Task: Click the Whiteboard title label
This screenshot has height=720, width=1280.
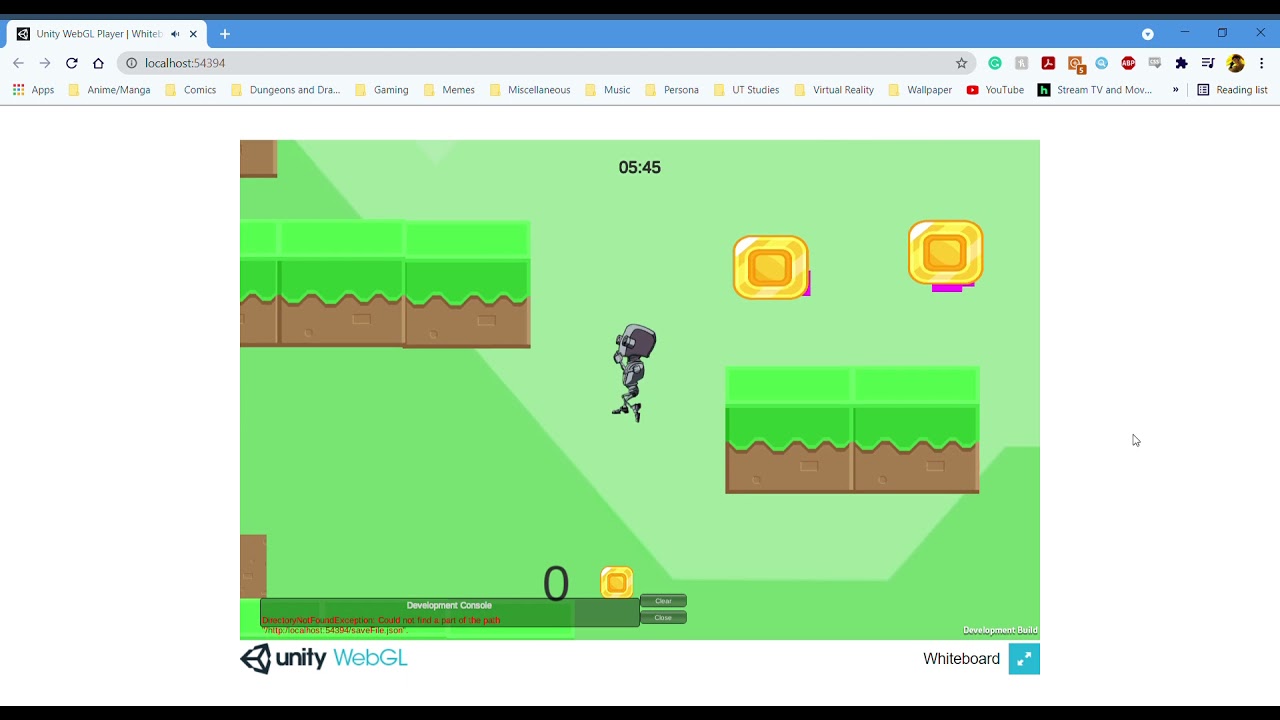Action: [x=961, y=659]
